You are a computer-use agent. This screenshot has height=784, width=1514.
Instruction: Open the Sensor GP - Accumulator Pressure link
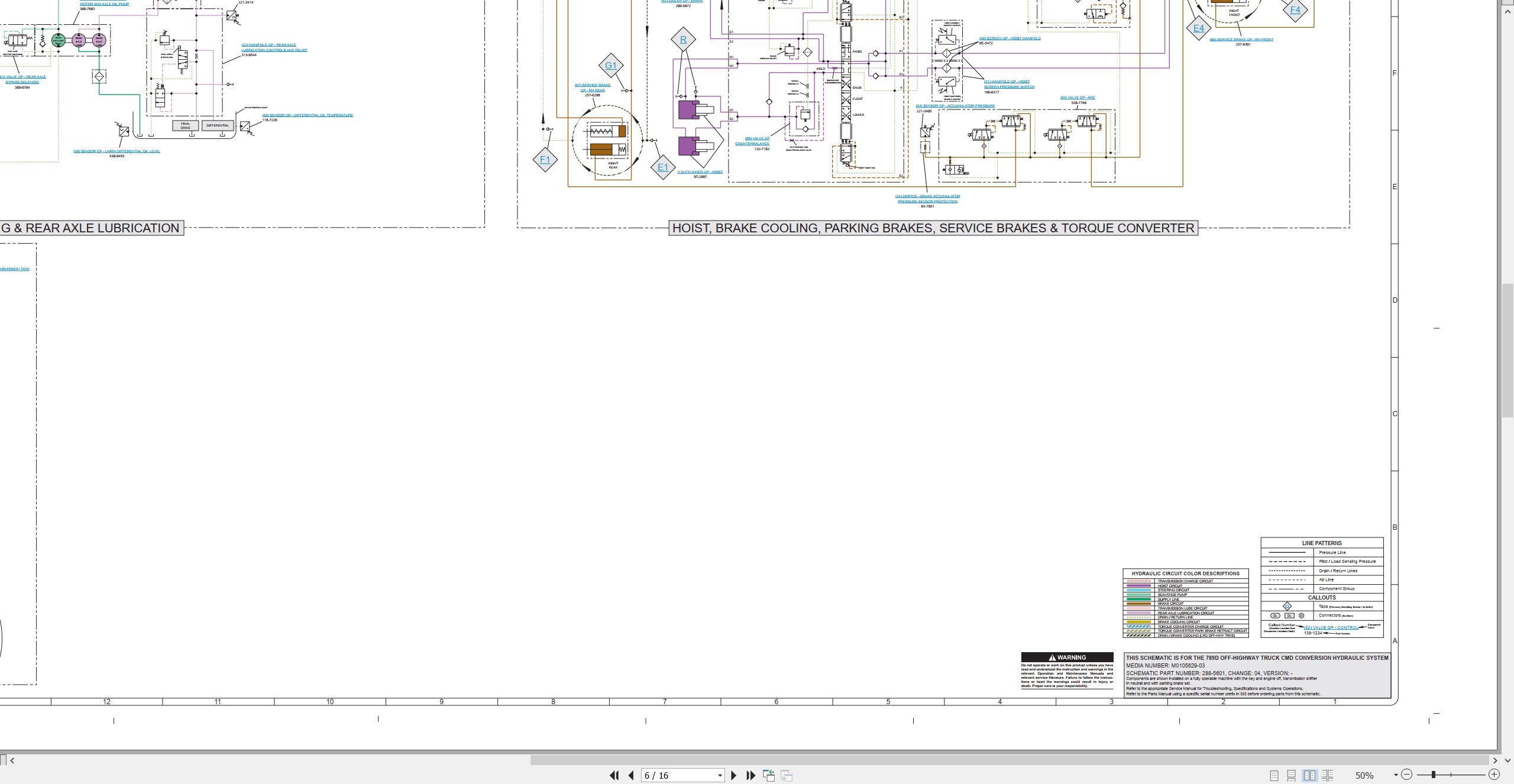pyautogui.click(x=955, y=106)
